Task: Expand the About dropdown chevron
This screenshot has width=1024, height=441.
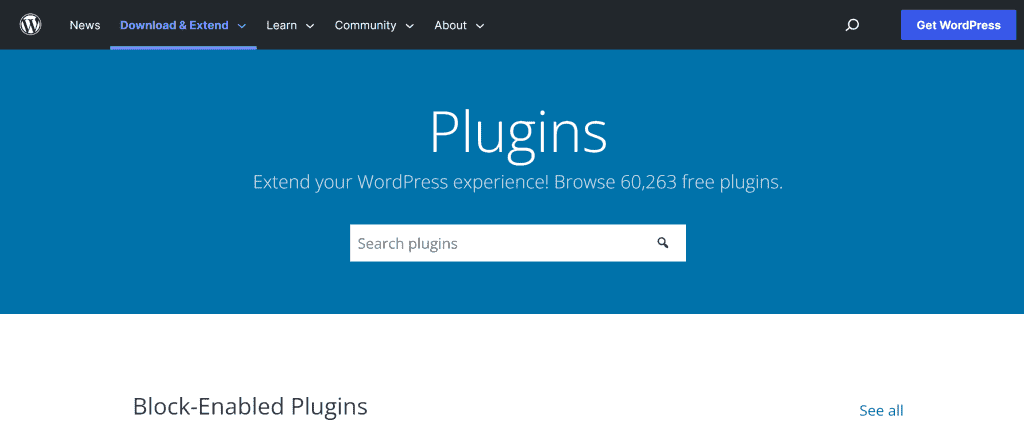Action: (480, 26)
